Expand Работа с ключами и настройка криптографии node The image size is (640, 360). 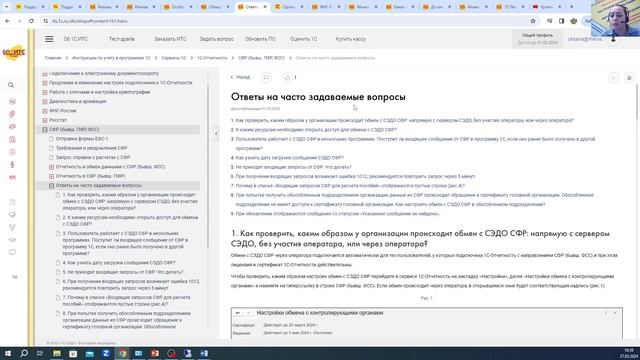44,92
